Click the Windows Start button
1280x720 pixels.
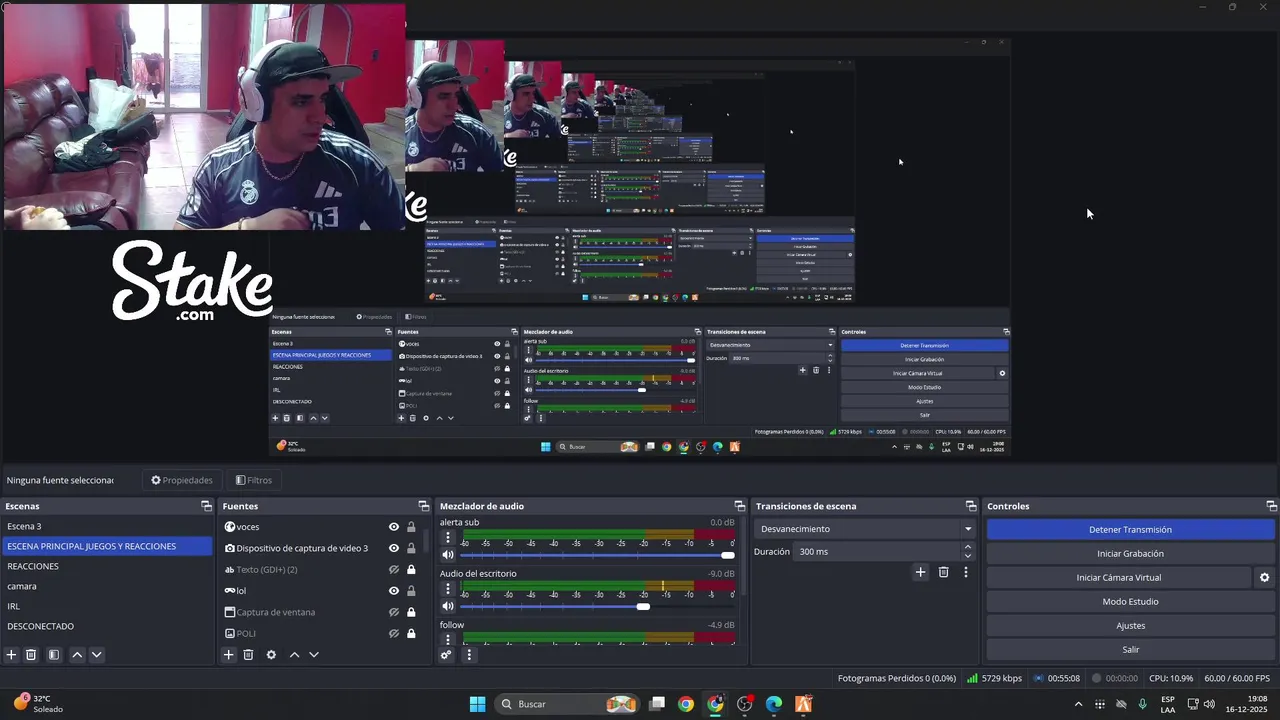[x=477, y=704]
